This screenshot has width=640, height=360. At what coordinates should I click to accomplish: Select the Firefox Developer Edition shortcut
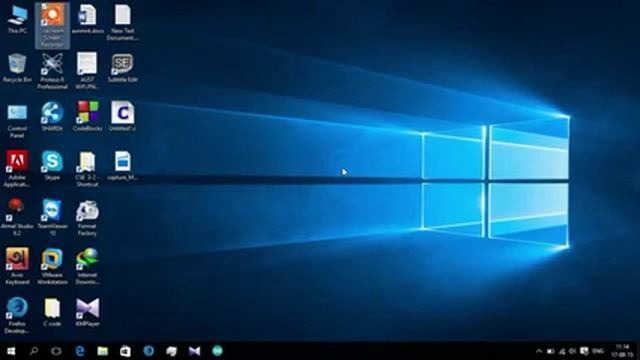click(x=17, y=316)
